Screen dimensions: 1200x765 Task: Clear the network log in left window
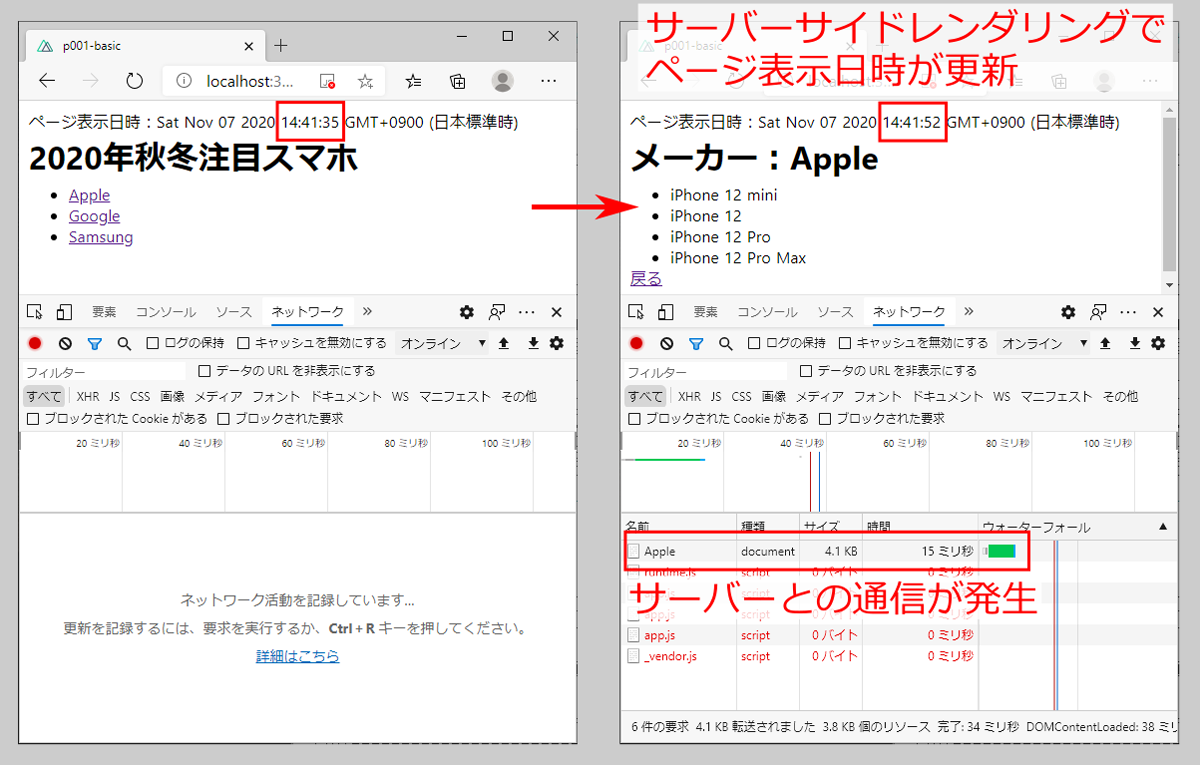[65, 343]
